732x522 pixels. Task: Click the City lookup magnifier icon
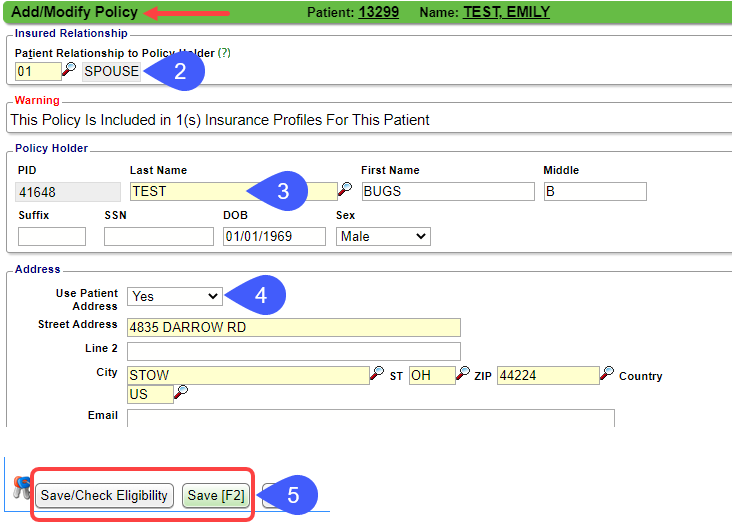[x=377, y=374]
